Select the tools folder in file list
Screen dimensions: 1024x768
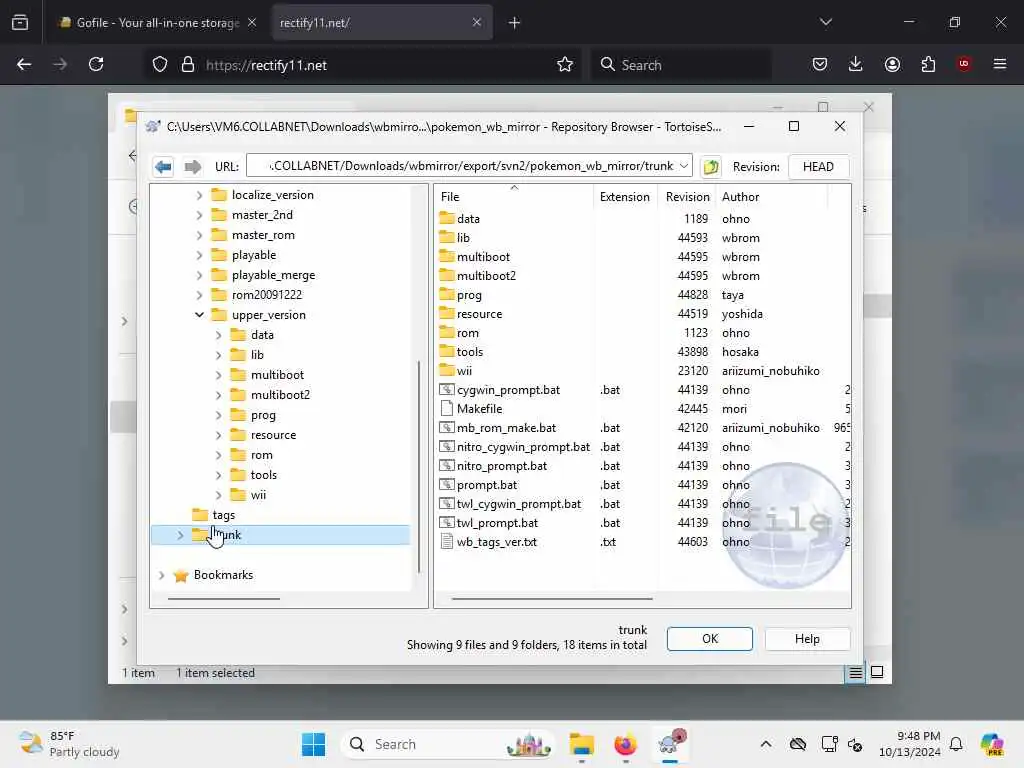click(470, 351)
